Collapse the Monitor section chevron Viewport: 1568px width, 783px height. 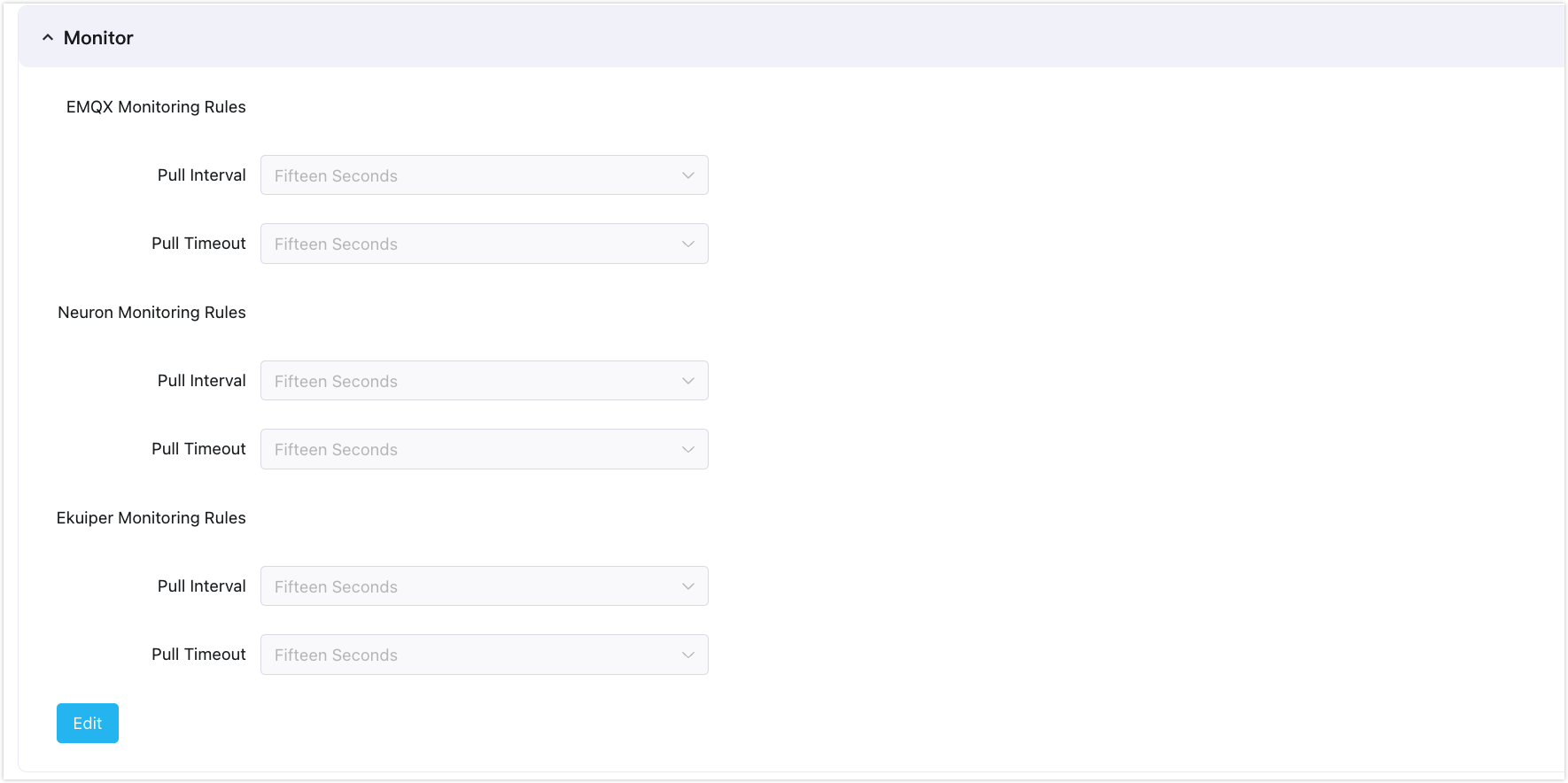(48, 37)
